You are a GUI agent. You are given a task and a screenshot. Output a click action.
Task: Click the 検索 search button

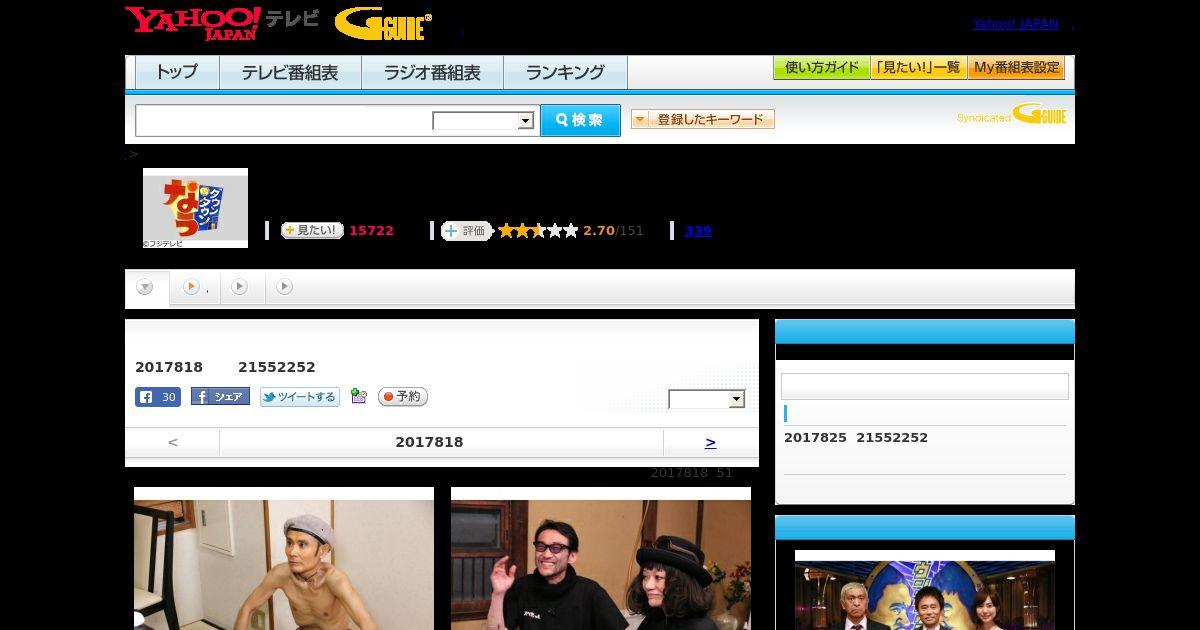[580, 120]
